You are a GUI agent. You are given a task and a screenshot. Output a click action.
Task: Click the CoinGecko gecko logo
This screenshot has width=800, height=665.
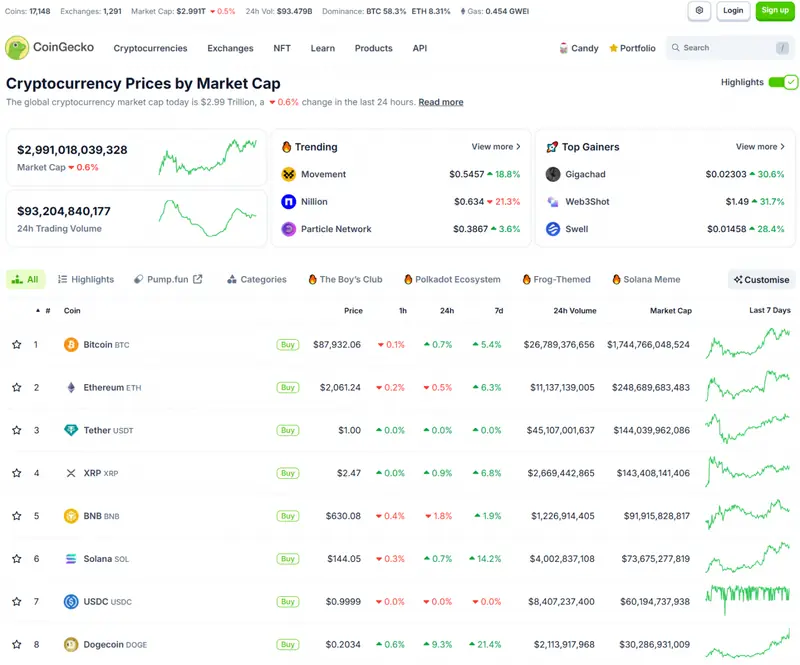point(17,47)
